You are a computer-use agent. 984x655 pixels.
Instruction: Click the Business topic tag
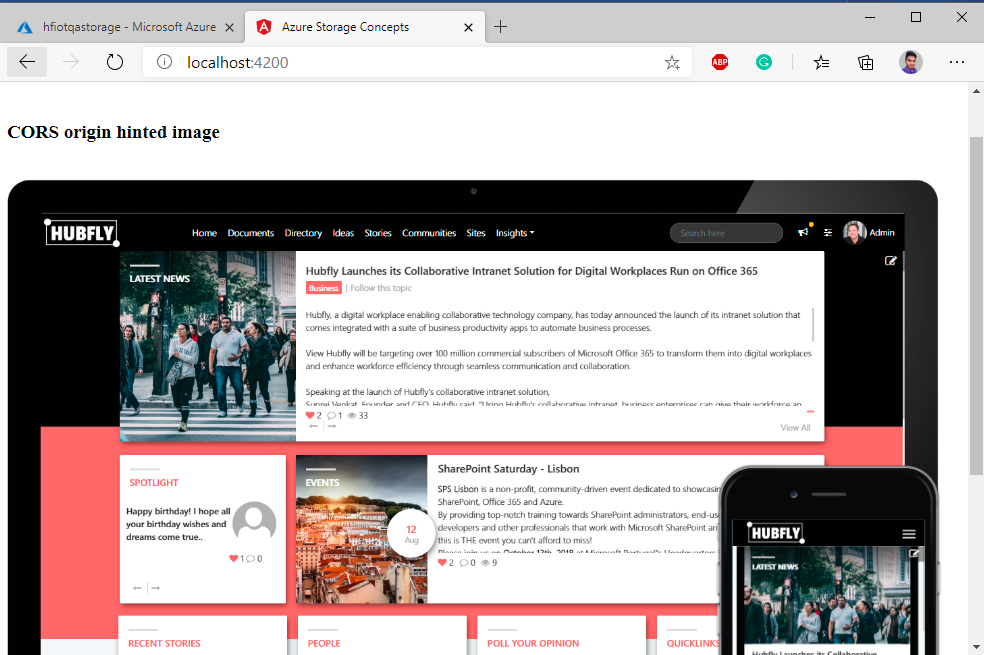(x=324, y=288)
